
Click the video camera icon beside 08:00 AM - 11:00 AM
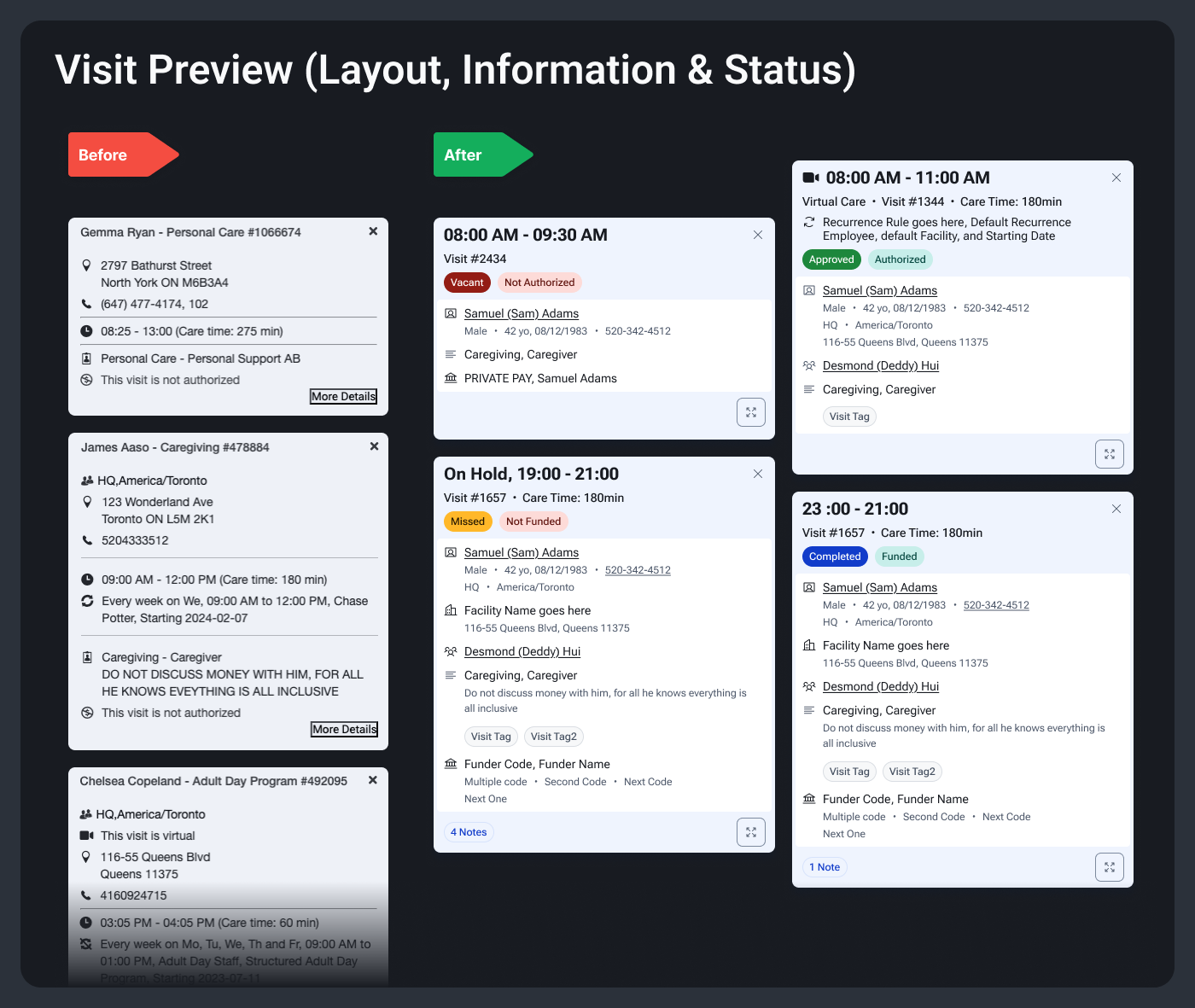(811, 178)
